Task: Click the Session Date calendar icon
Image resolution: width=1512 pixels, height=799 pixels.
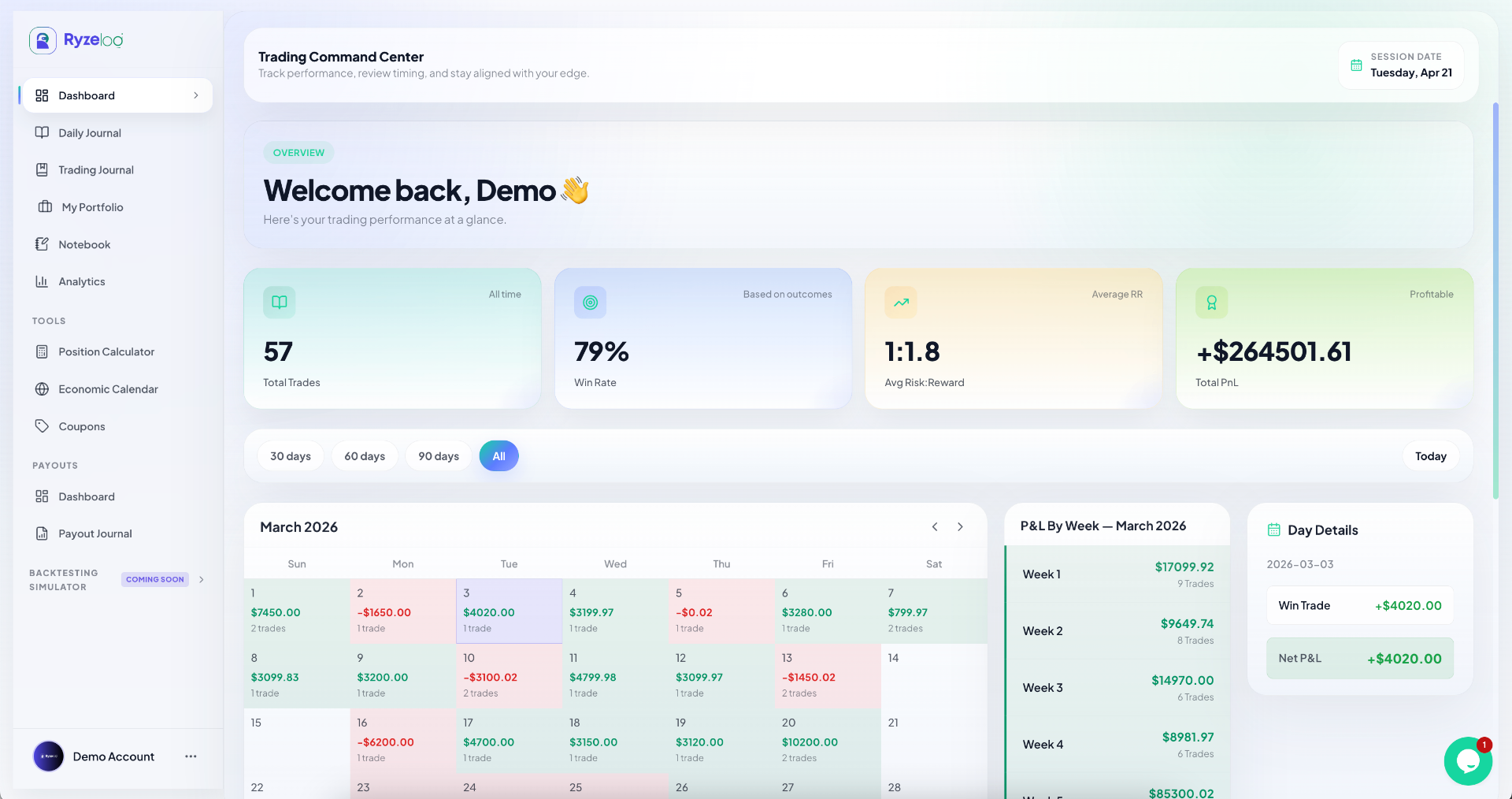Action: coord(1356,65)
